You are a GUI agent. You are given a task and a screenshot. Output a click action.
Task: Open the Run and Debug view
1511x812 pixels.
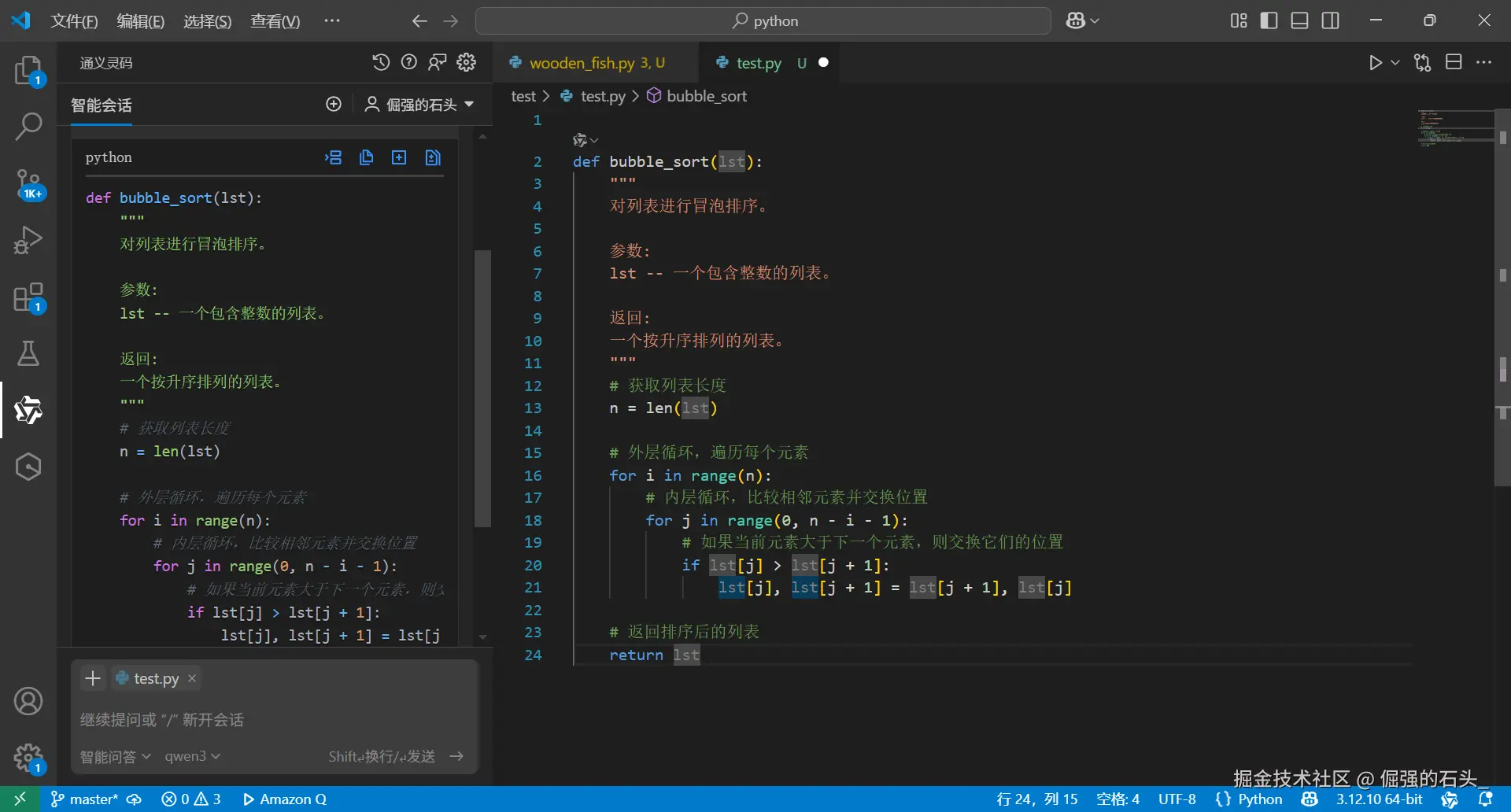pyautogui.click(x=28, y=240)
